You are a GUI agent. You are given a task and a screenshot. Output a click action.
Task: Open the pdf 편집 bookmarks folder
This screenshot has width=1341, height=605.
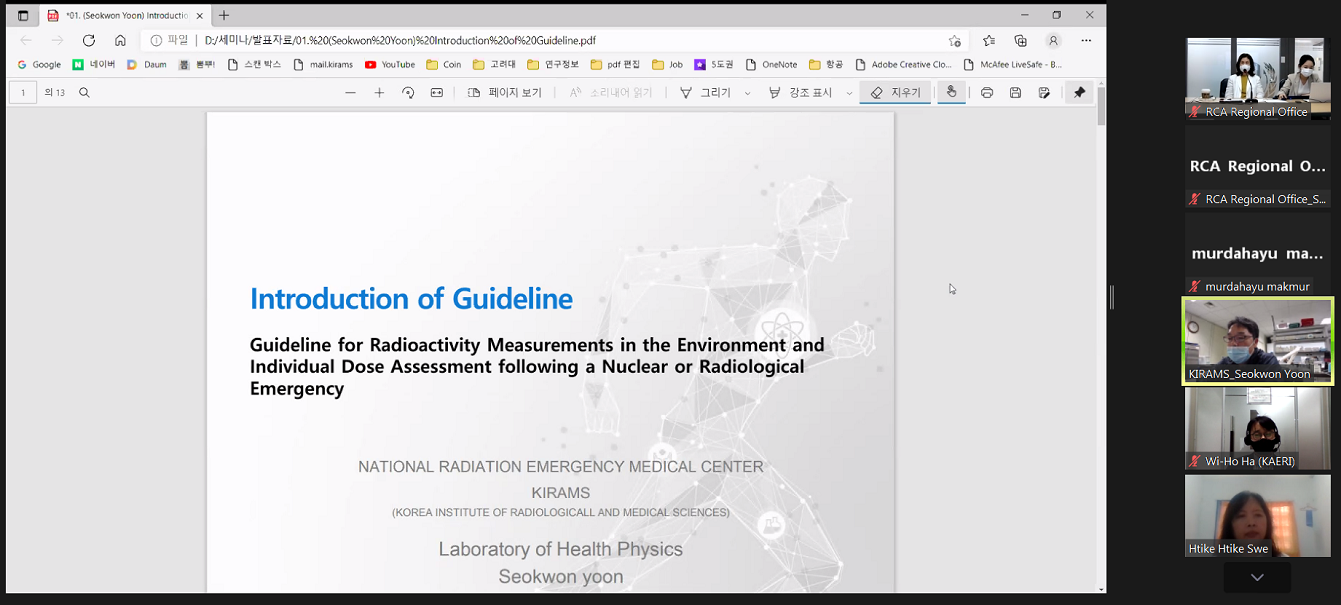click(x=615, y=65)
